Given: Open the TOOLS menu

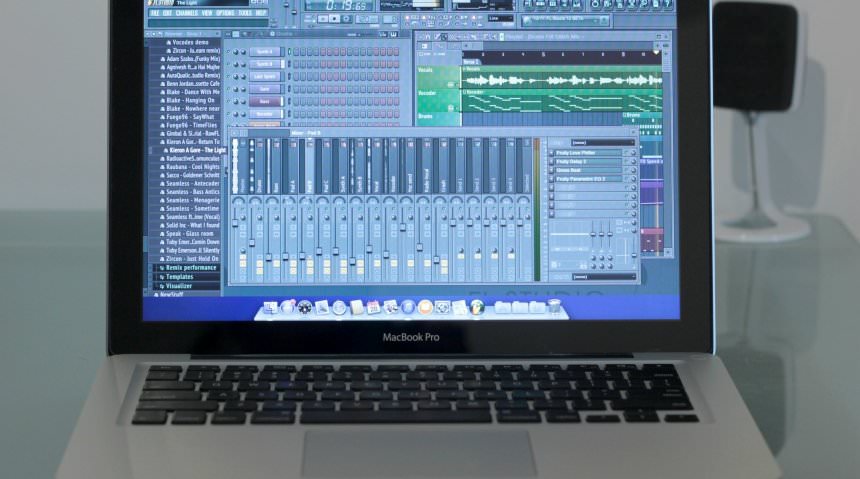Looking at the screenshot, I should (x=245, y=13).
